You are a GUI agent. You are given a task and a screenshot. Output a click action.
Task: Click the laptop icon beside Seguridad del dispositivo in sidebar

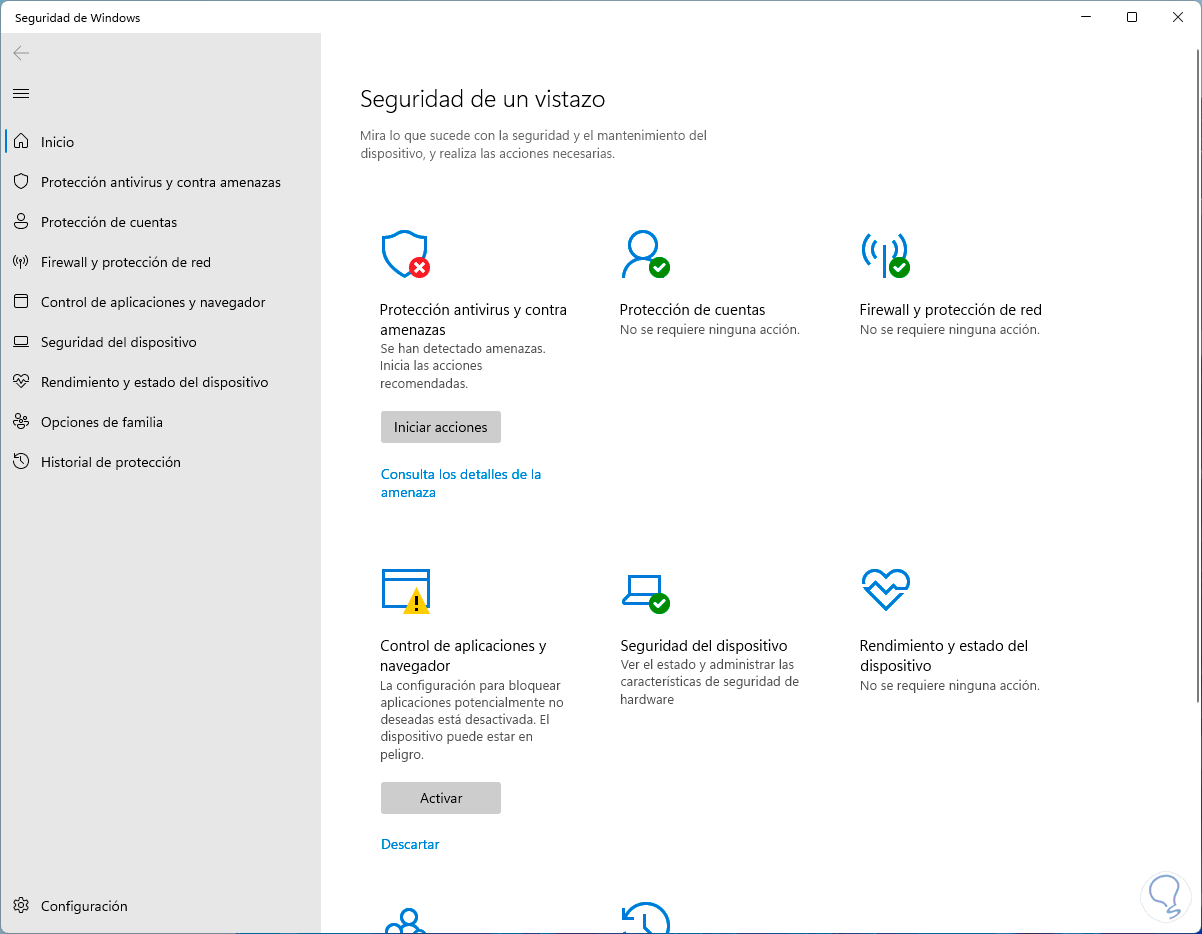(x=21, y=342)
